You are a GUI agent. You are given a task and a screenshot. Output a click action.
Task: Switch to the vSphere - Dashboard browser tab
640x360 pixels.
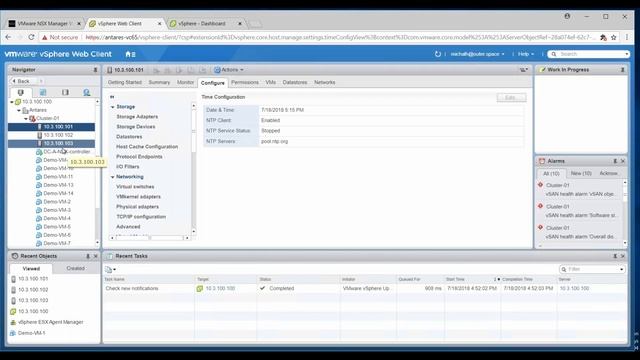pyautogui.click(x=206, y=24)
